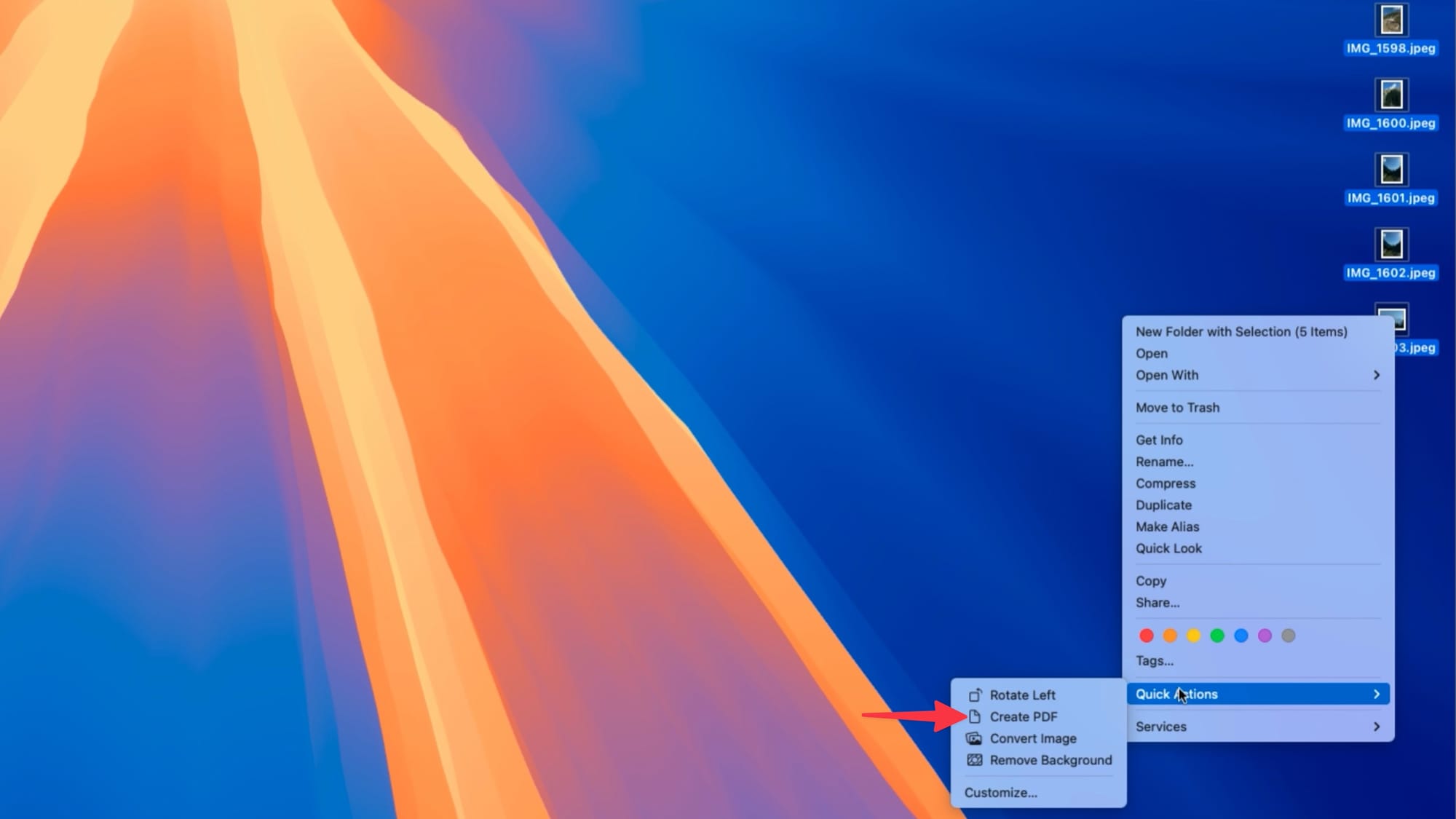Click the Convert Image quick action icon
This screenshot has width=1456, height=819.
click(975, 738)
